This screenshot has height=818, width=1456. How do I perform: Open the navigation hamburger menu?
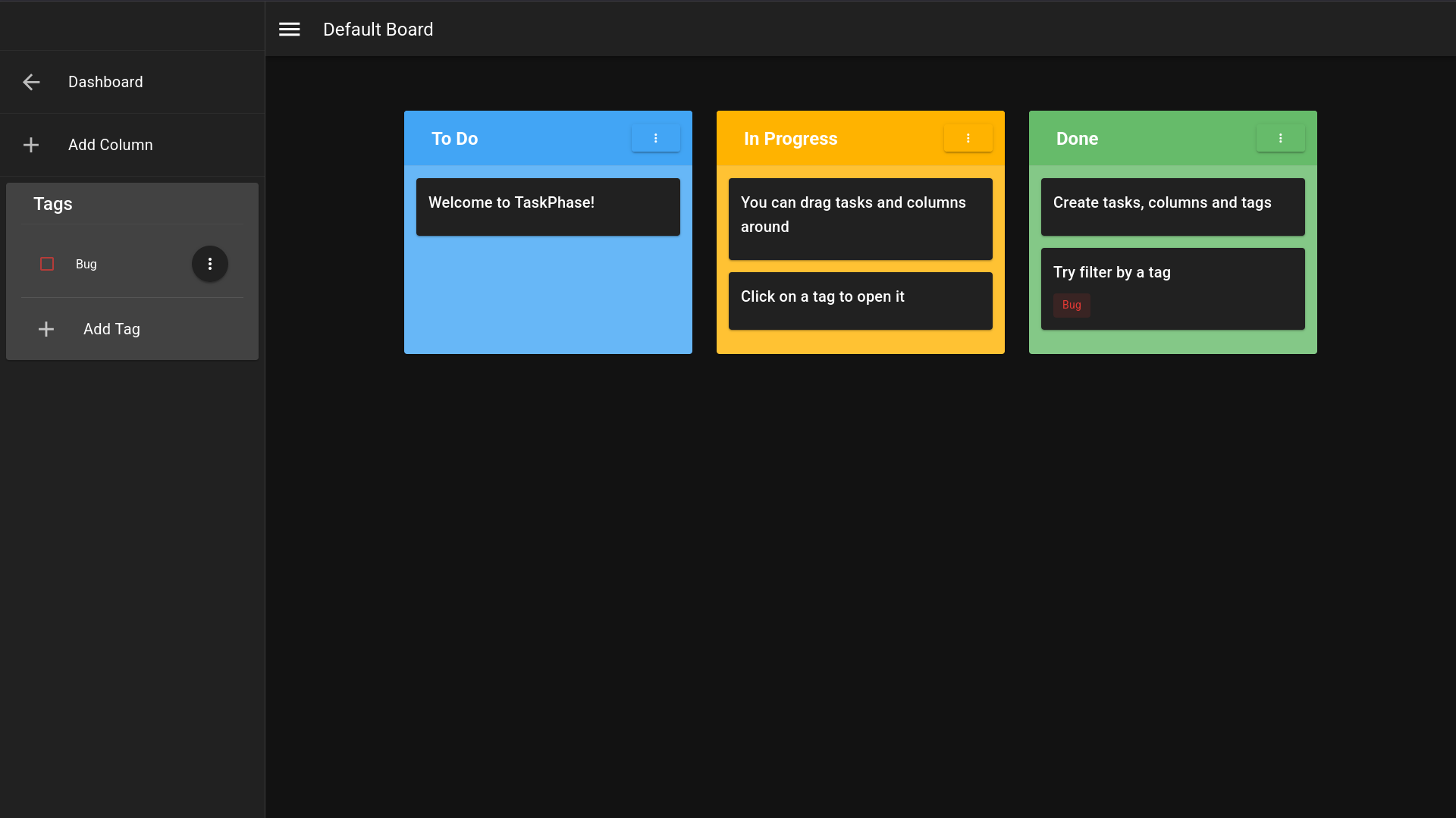(289, 29)
